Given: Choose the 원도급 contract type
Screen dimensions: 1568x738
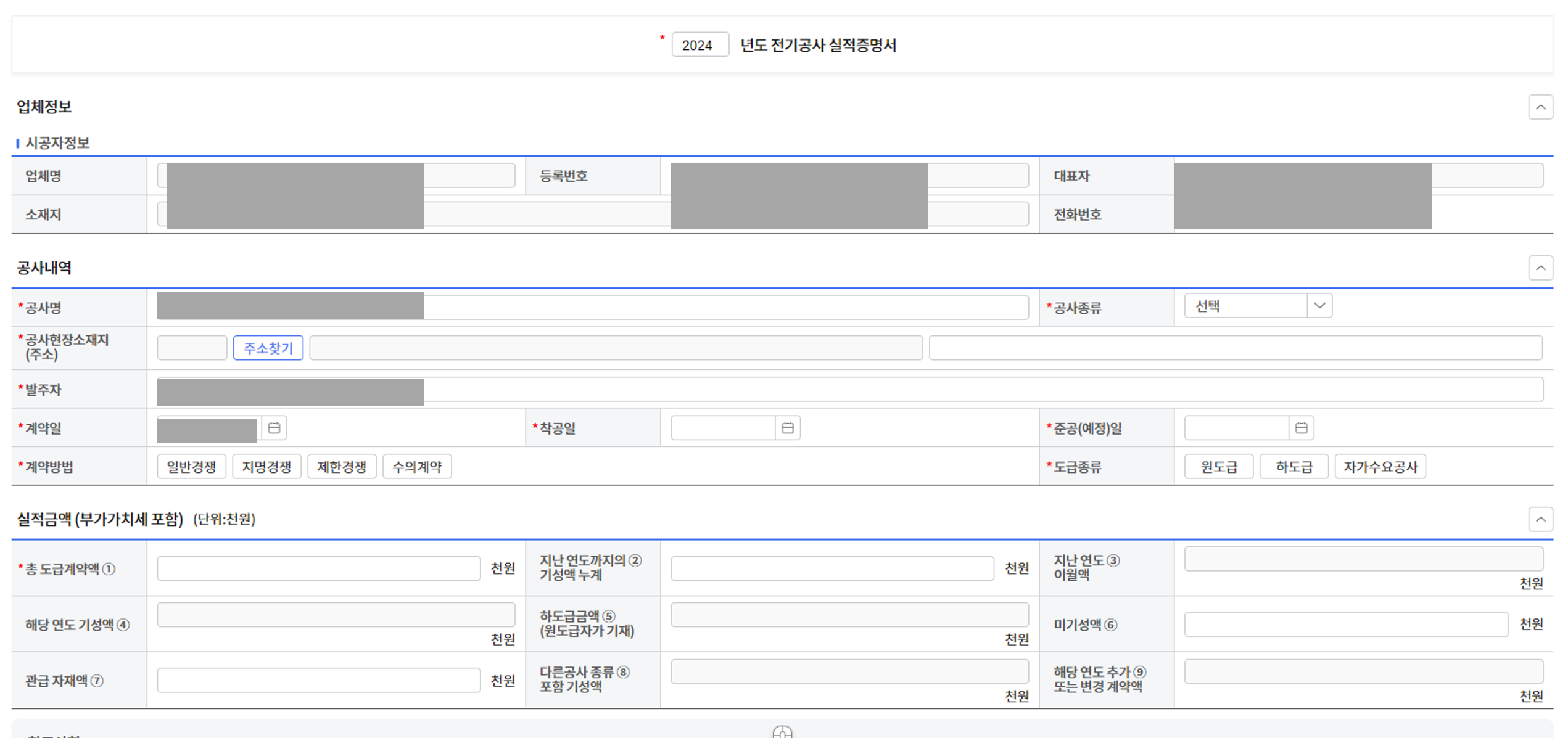Looking at the screenshot, I should coord(1218,467).
